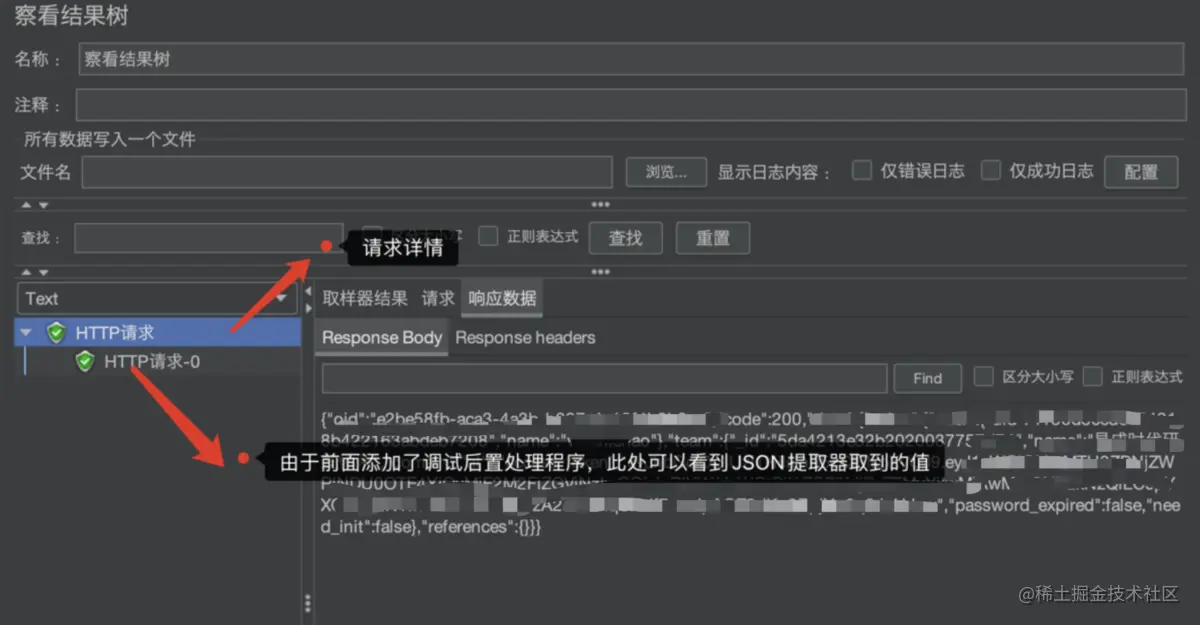
Task: Click the response body JSON text
Action: click(750, 471)
